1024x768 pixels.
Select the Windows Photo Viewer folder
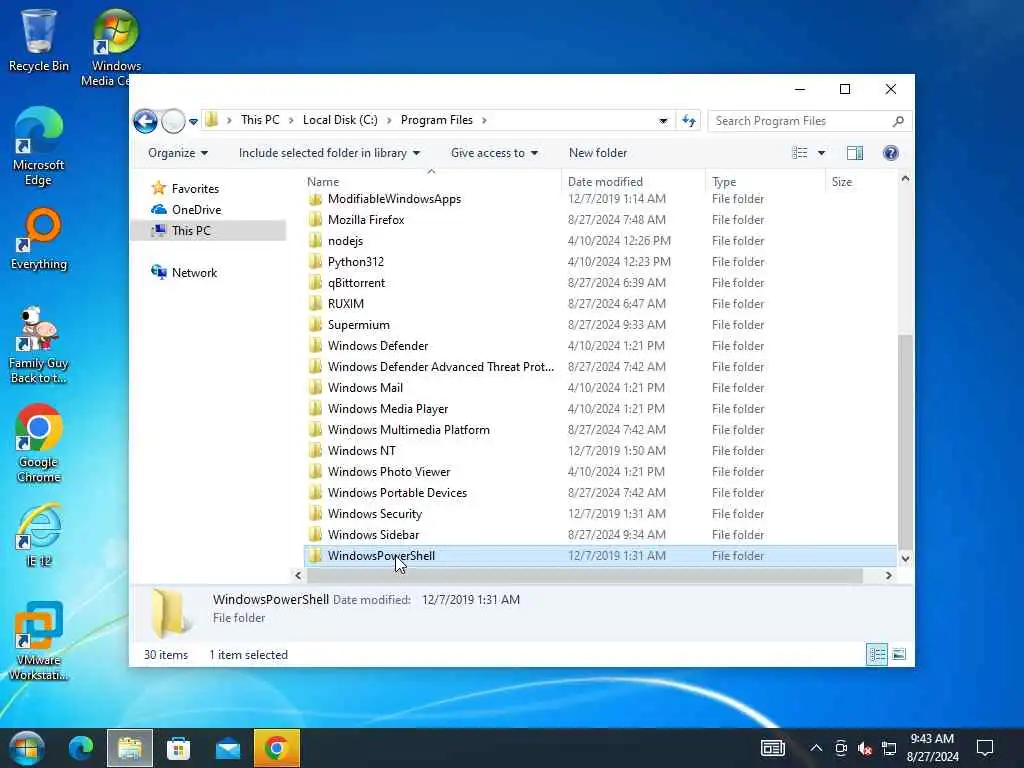coord(389,472)
